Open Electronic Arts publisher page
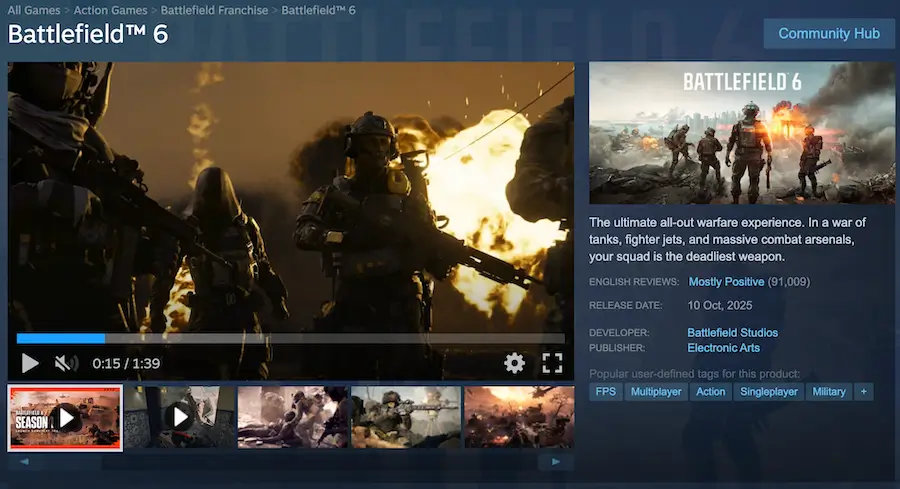This screenshot has width=900, height=489. pyautogui.click(x=723, y=348)
